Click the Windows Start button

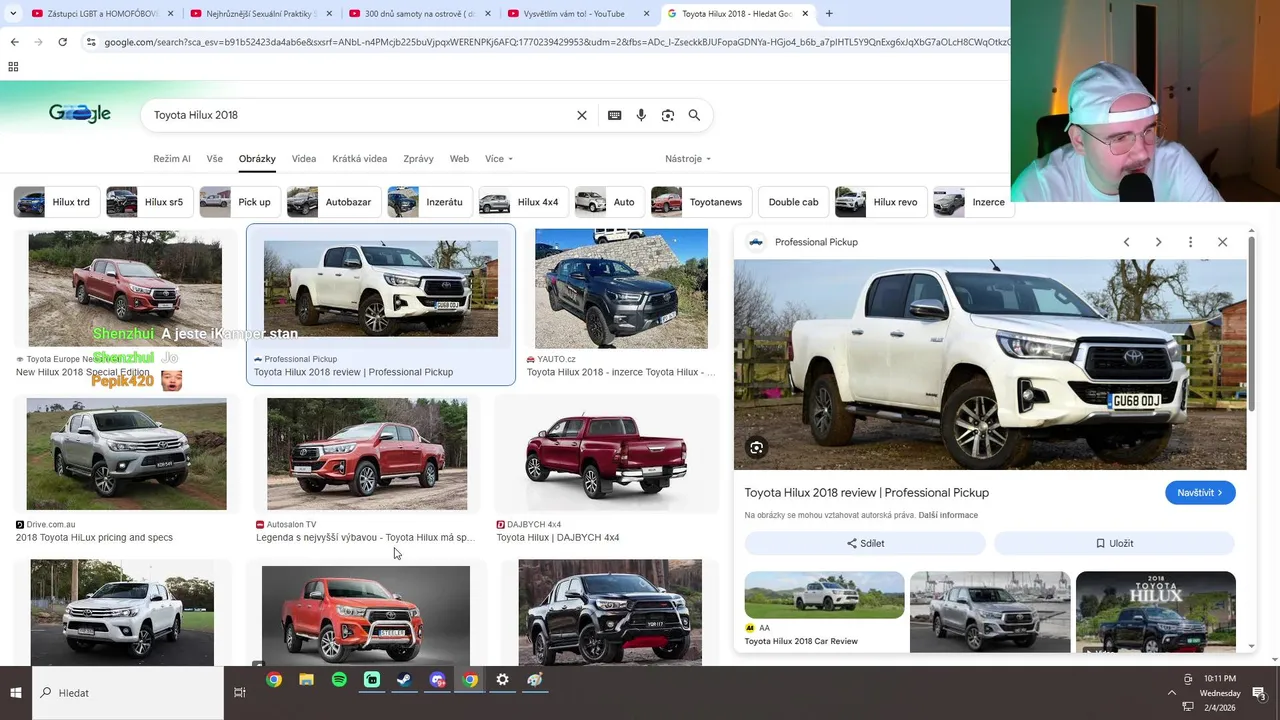(x=16, y=693)
